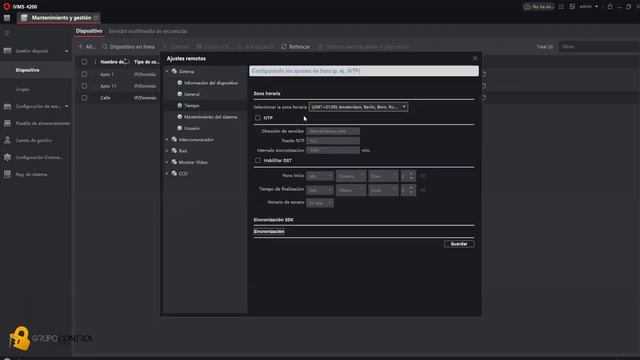Viewport: 640px width, 360px height.
Task: Open the list view icon in title bar
Action: [x=561, y=7]
